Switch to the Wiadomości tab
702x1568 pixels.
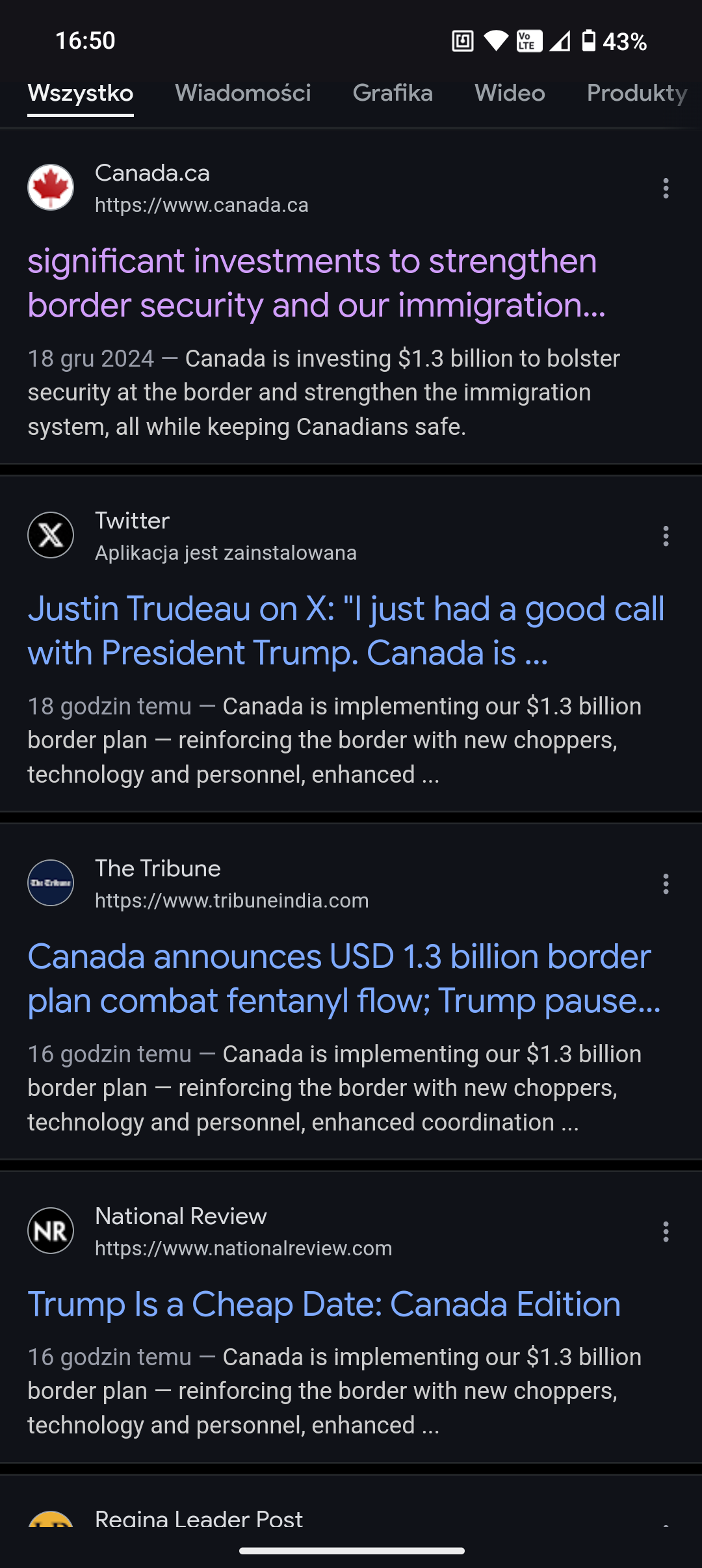pos(242,93)
